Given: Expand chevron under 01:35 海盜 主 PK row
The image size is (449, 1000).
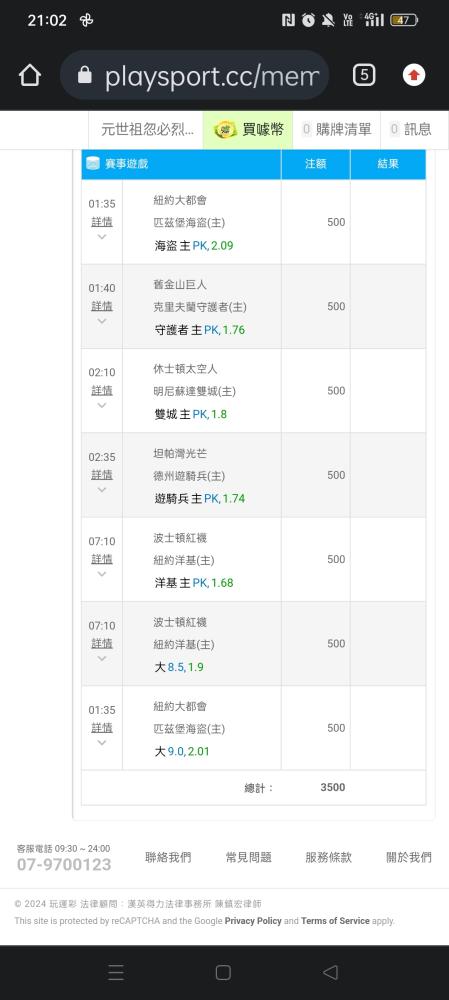Looking at the screenshot, I should (x=102, y=237).
